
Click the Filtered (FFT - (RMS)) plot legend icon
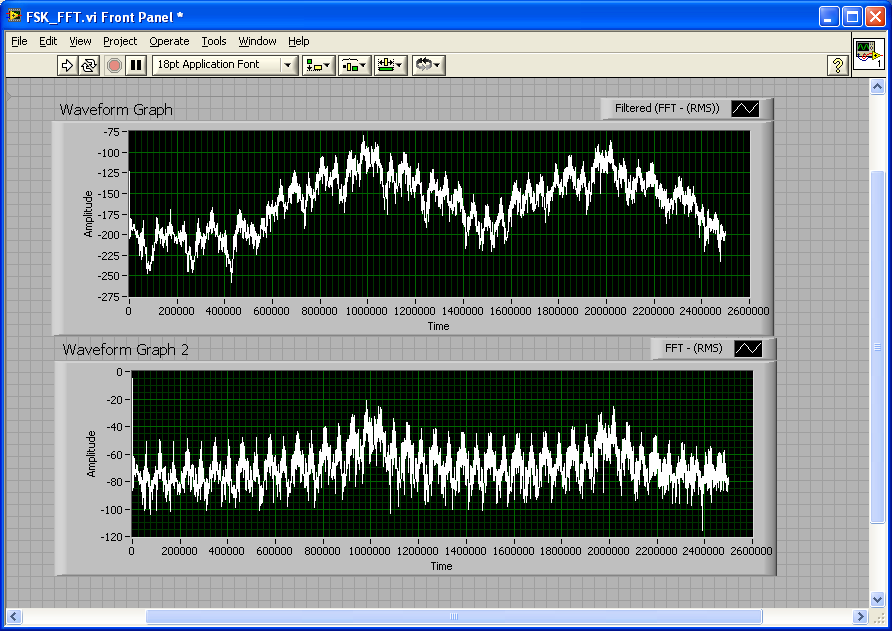745,108
